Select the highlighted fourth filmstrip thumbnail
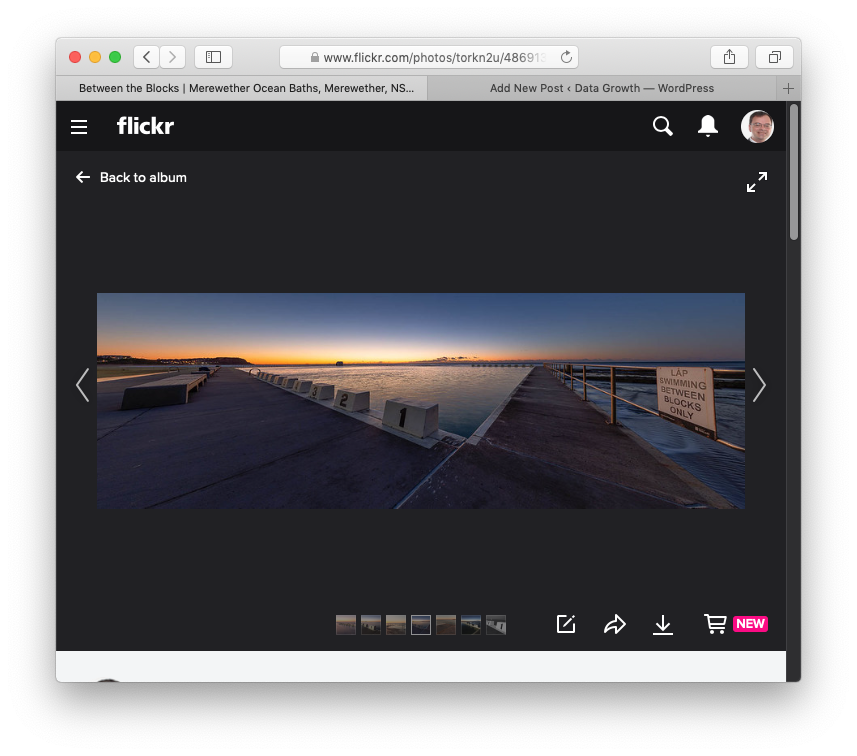 tap(421, 625)
